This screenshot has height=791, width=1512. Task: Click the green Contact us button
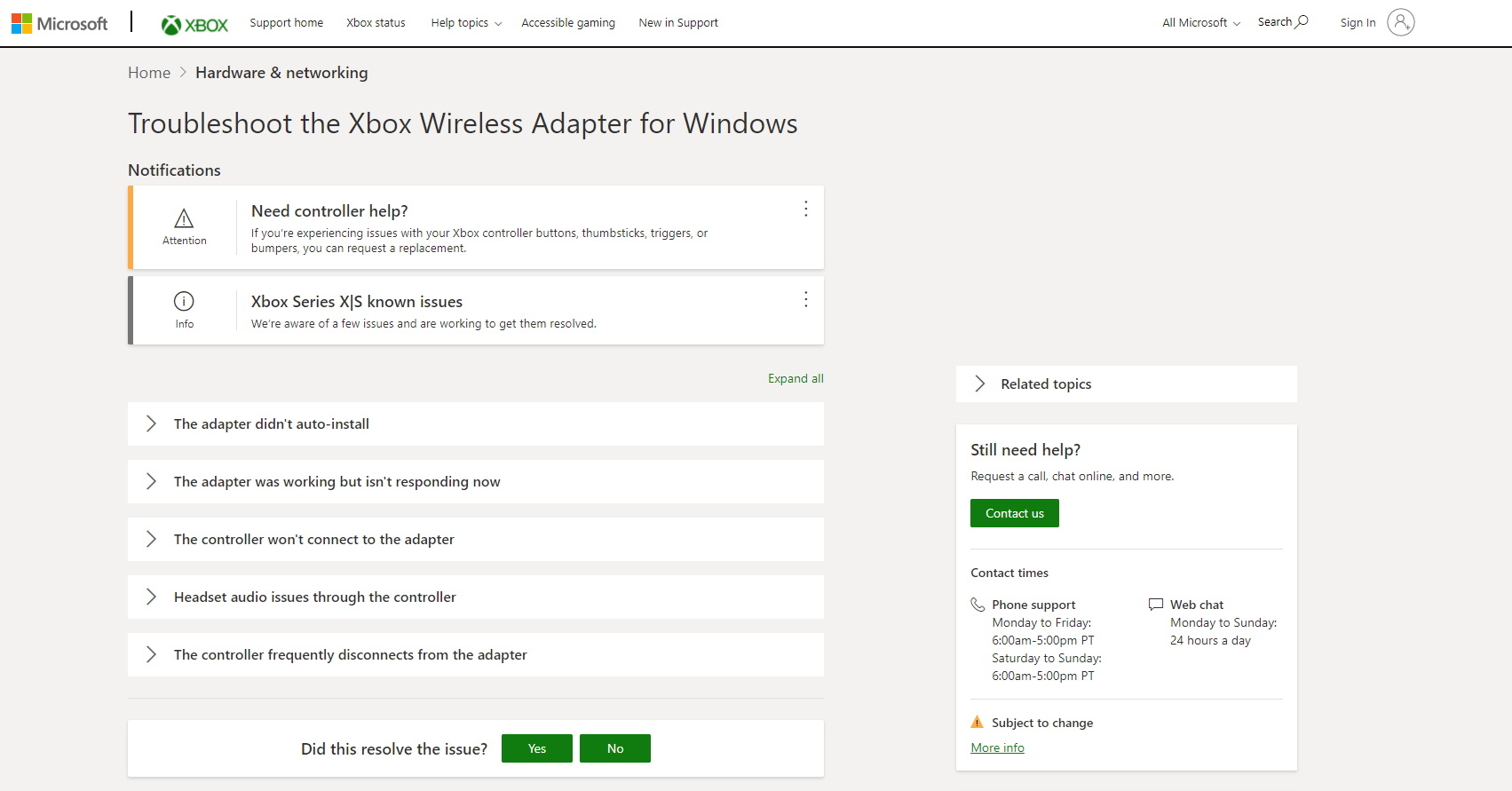(1014, 513)
